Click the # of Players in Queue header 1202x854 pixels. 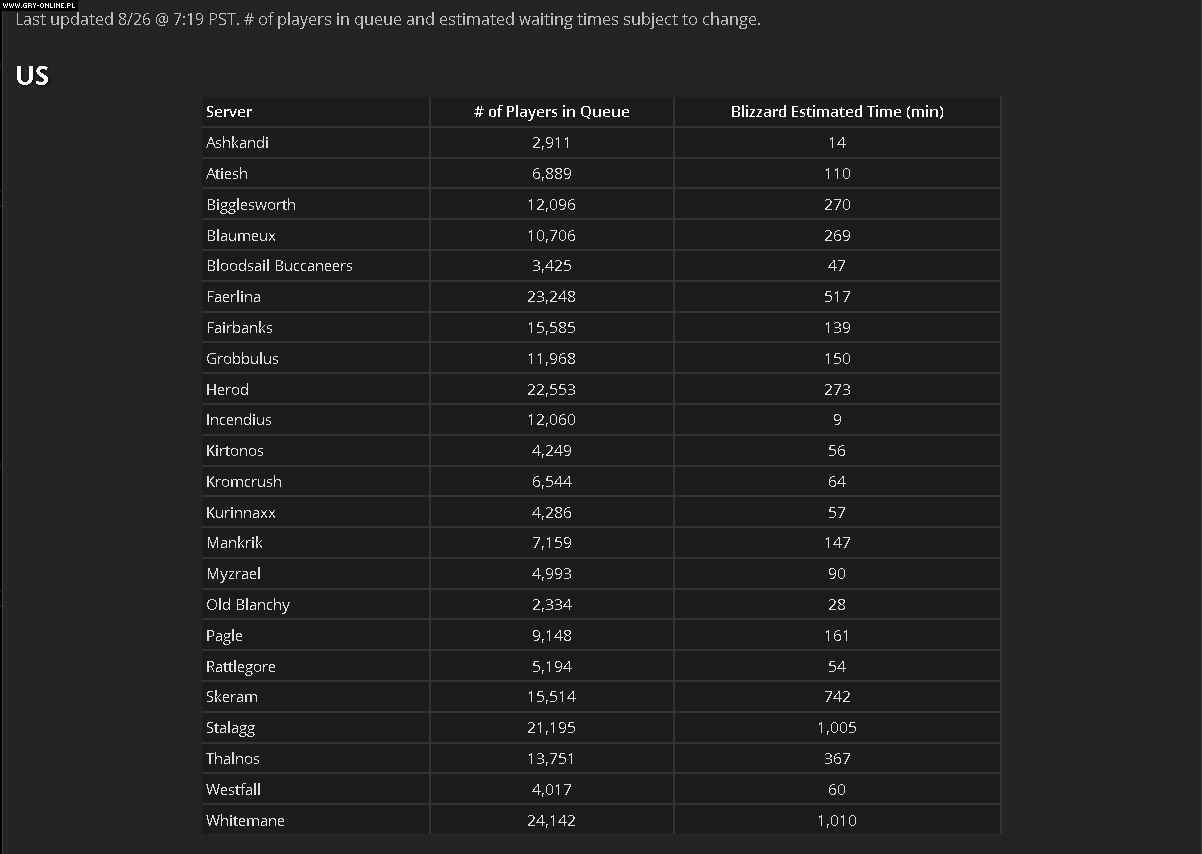(552, 112)
